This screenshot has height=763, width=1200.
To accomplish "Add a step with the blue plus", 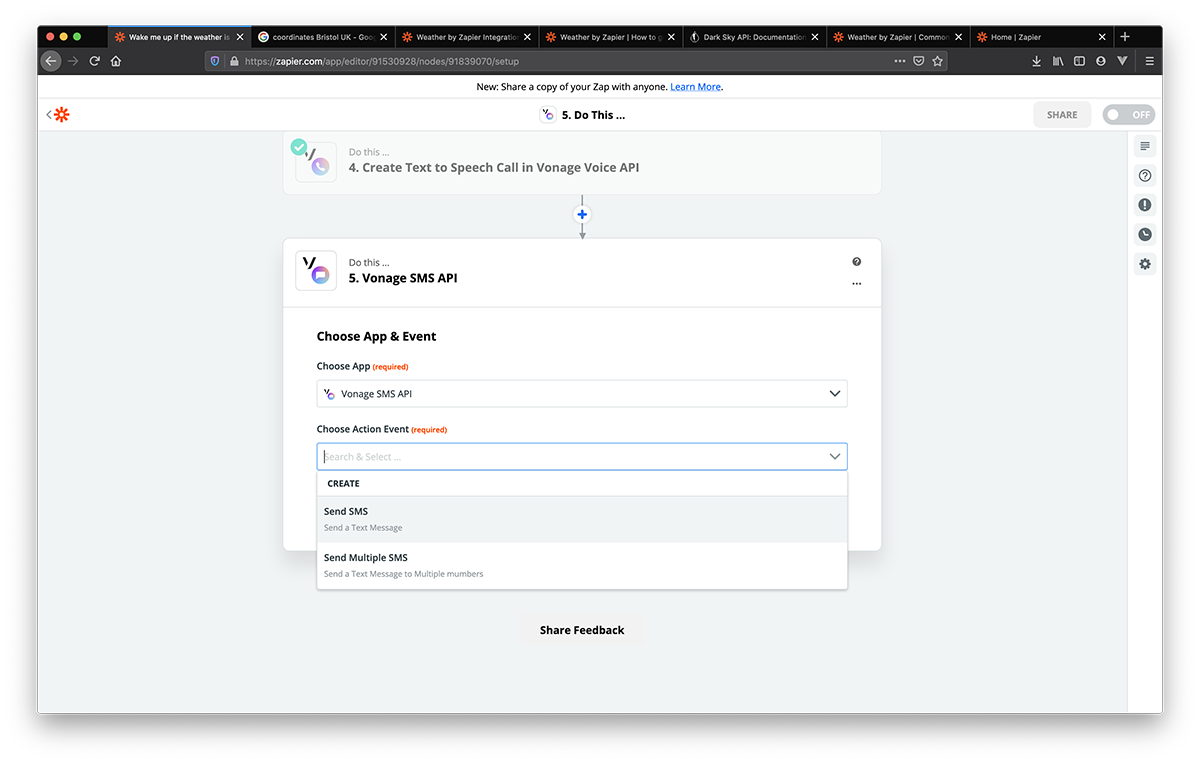I will tap(582, 214).
